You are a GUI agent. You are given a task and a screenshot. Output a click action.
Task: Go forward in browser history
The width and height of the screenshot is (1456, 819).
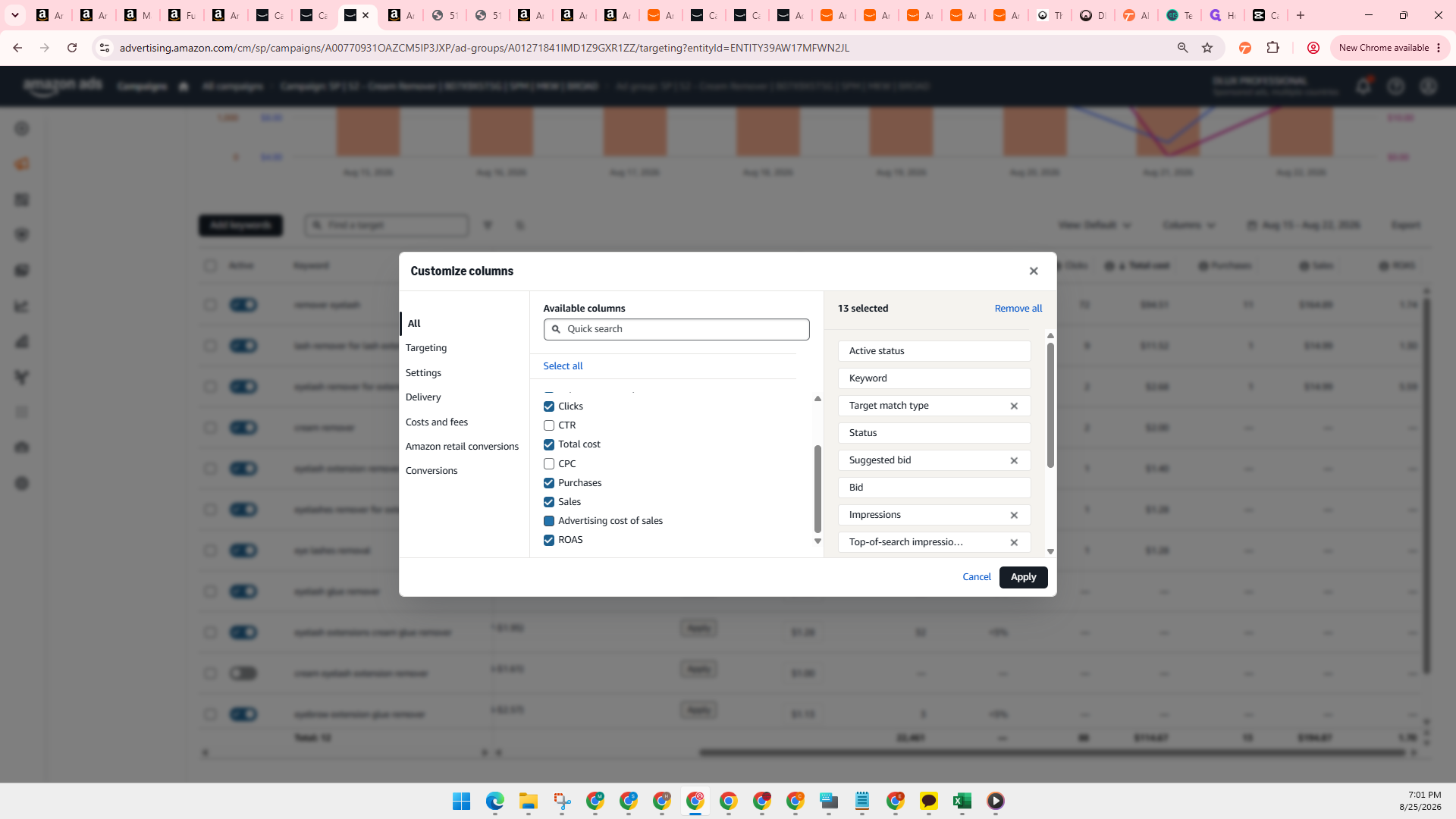[45, 48]
